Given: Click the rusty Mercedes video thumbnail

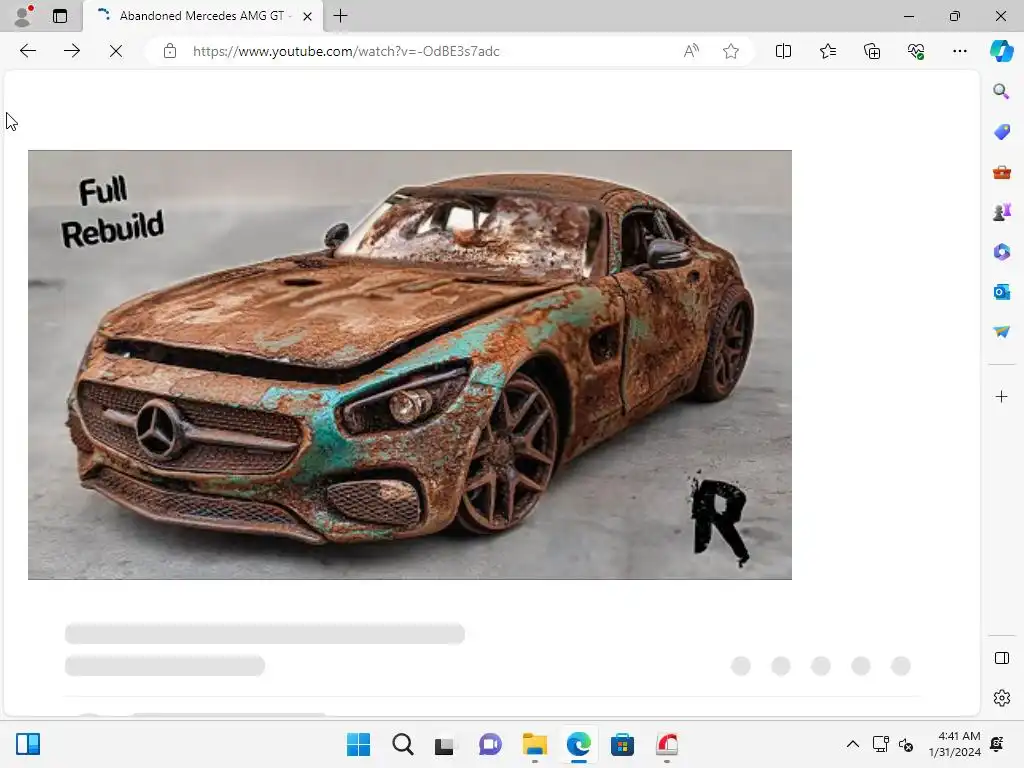Looking at the screenshot, I should click(x=409, y=364).
